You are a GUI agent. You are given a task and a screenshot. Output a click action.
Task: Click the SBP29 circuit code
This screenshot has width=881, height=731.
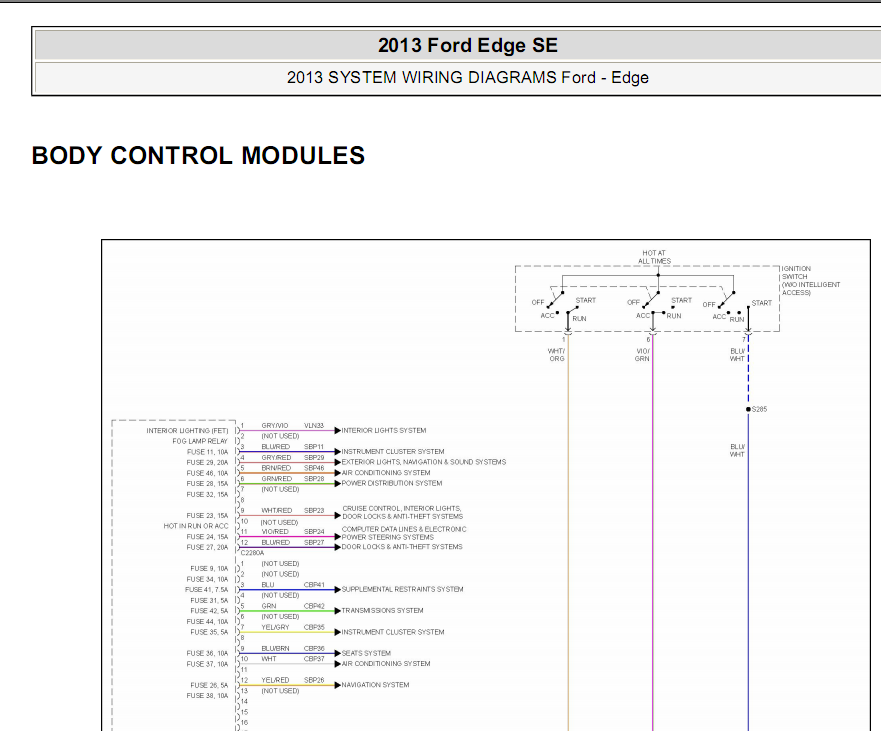tap(314, 457)
